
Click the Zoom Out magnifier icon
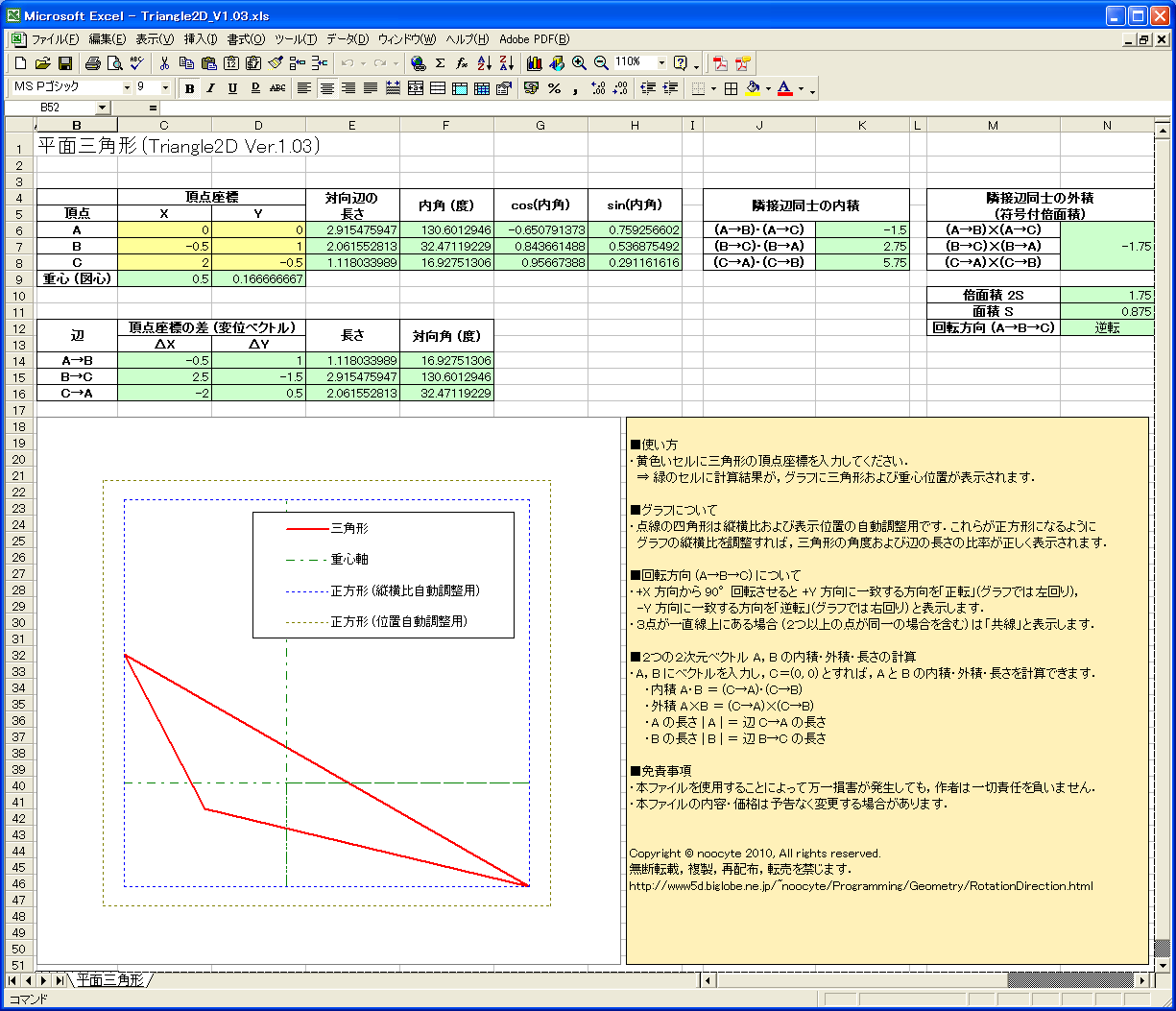[x=601, y=63]
